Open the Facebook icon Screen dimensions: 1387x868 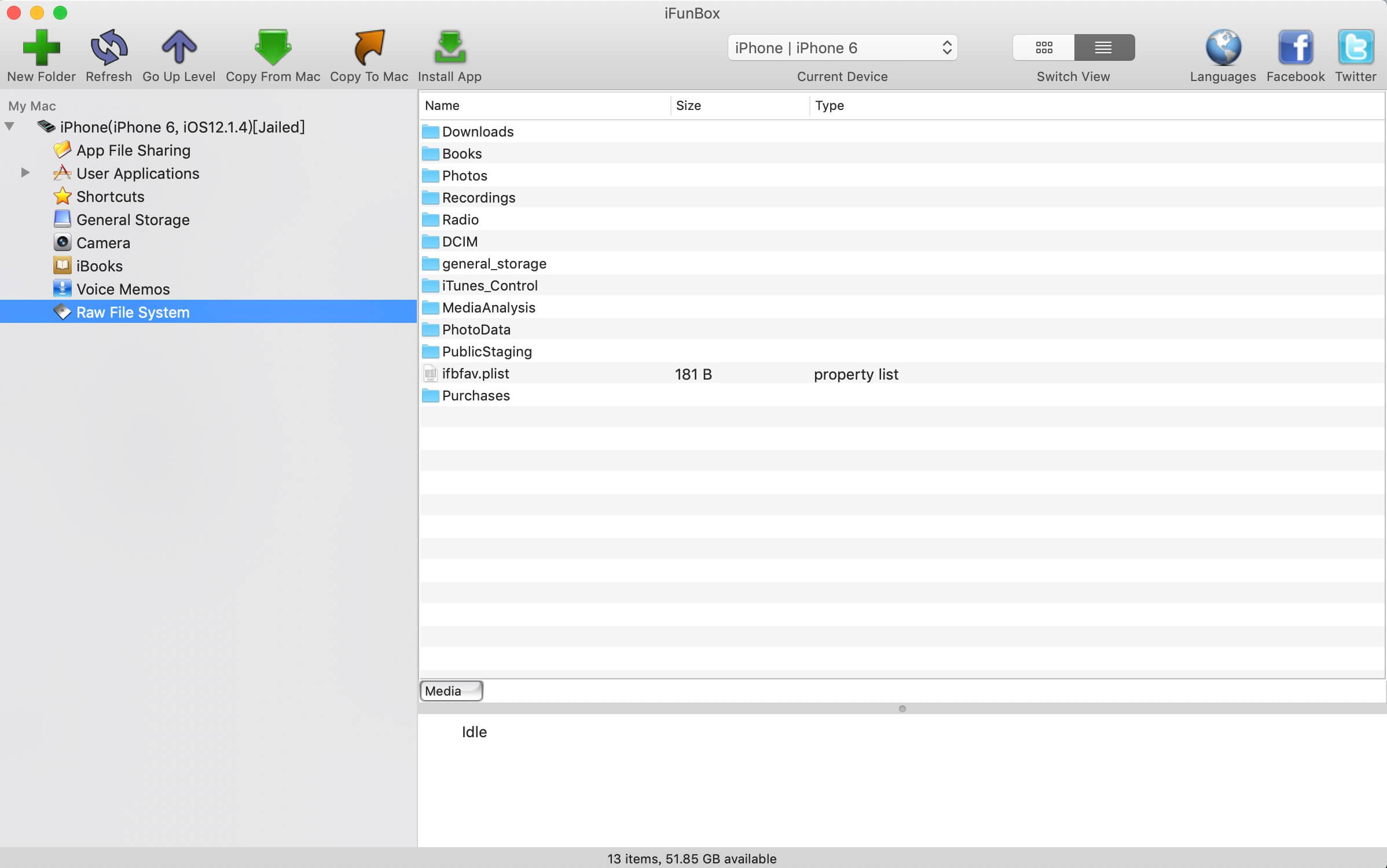1296,47
